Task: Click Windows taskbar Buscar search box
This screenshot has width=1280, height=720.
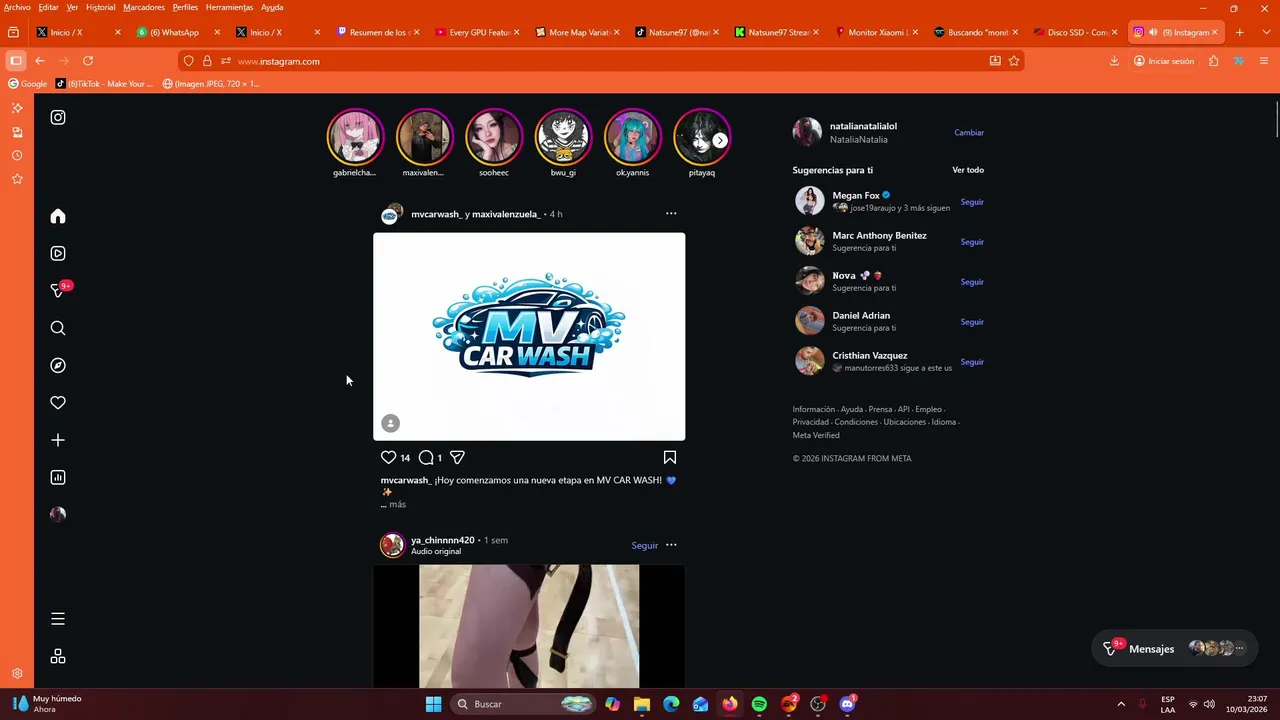Action: (523, 704)
